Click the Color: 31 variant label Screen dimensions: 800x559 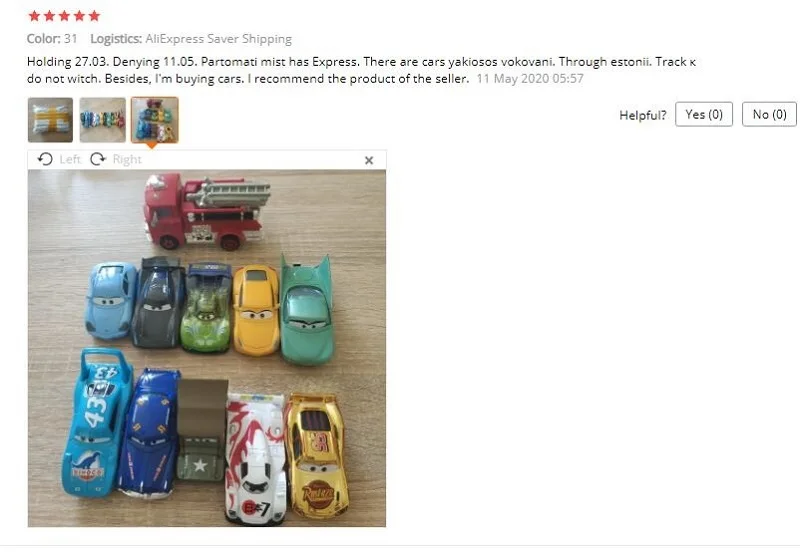click(x=52, y=39)
